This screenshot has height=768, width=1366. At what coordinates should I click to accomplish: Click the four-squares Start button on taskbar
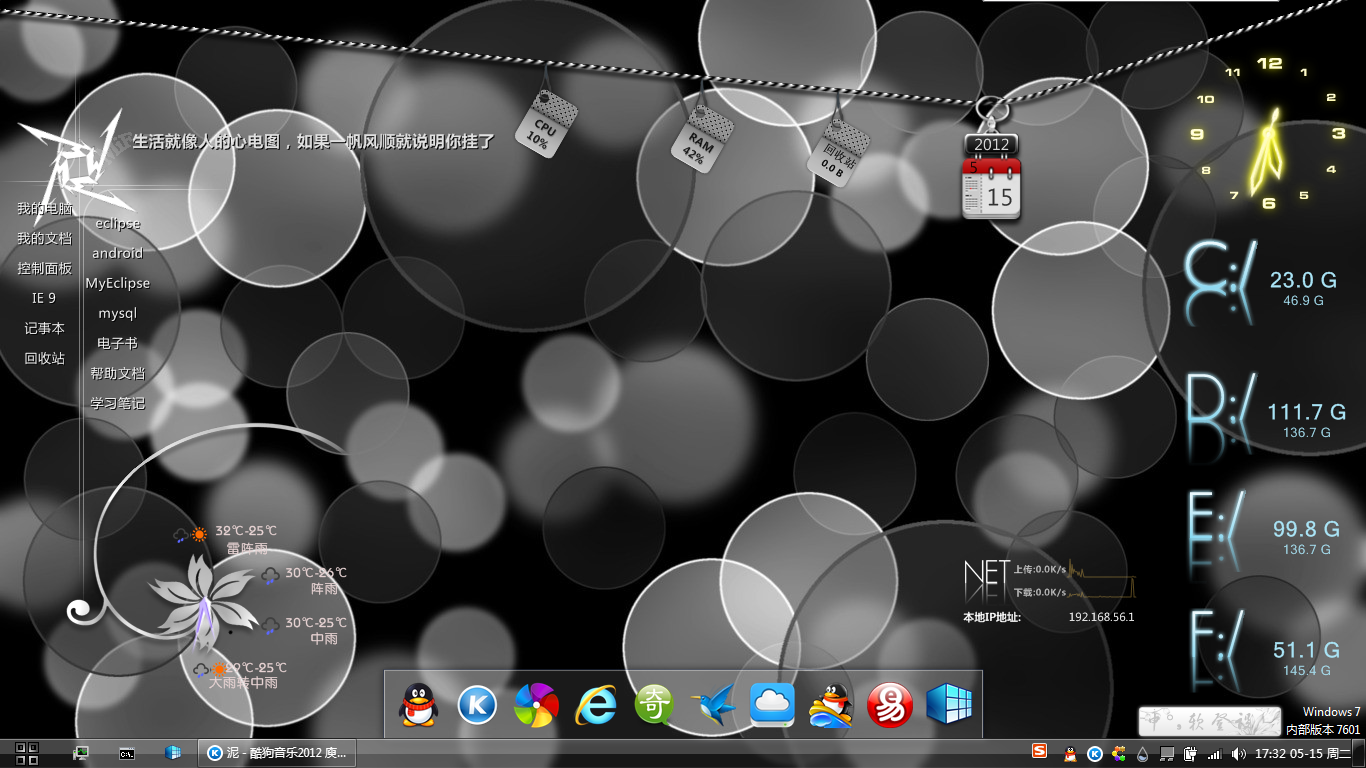27,753
